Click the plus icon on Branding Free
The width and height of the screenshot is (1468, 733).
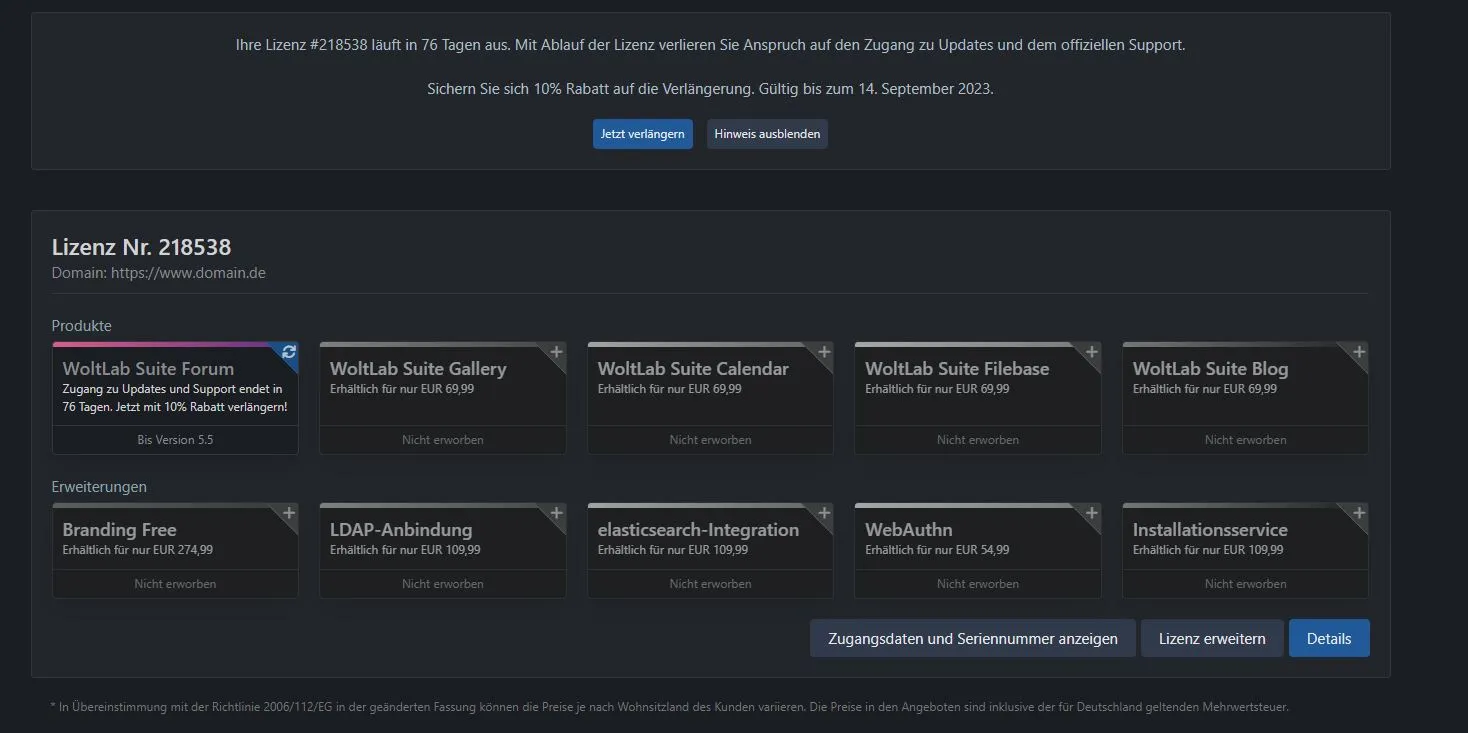point(289,514)
